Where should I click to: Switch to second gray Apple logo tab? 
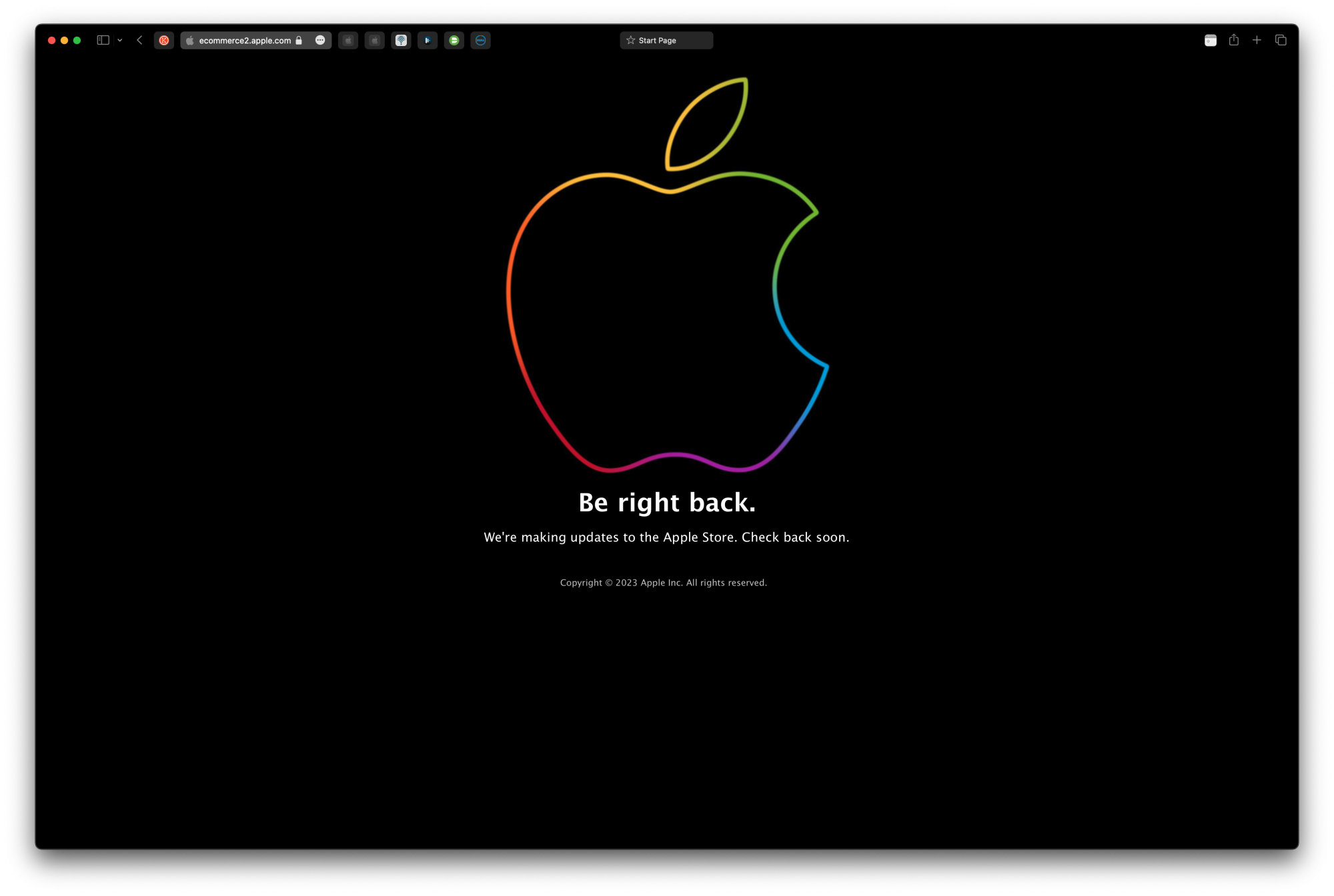tap(375, 41)
